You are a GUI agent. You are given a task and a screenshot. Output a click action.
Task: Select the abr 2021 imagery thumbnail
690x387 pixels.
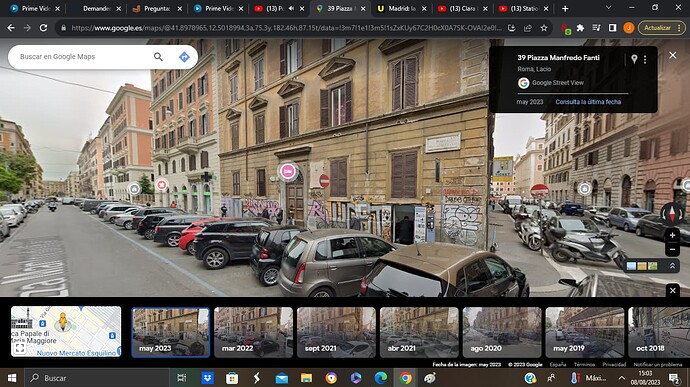419,332
